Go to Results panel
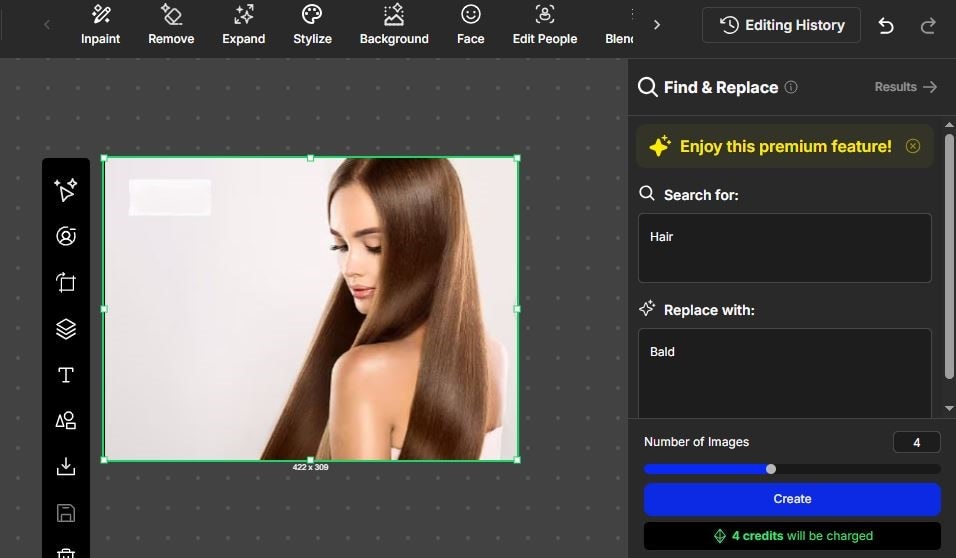The height and width of the screenshot is (558, 956). (905, 87)
